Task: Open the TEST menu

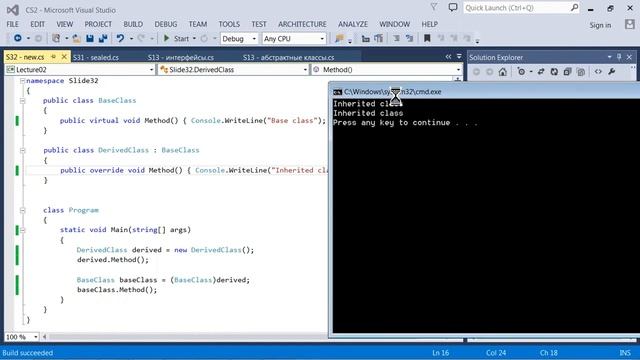Action: click(x=259, y=24)
